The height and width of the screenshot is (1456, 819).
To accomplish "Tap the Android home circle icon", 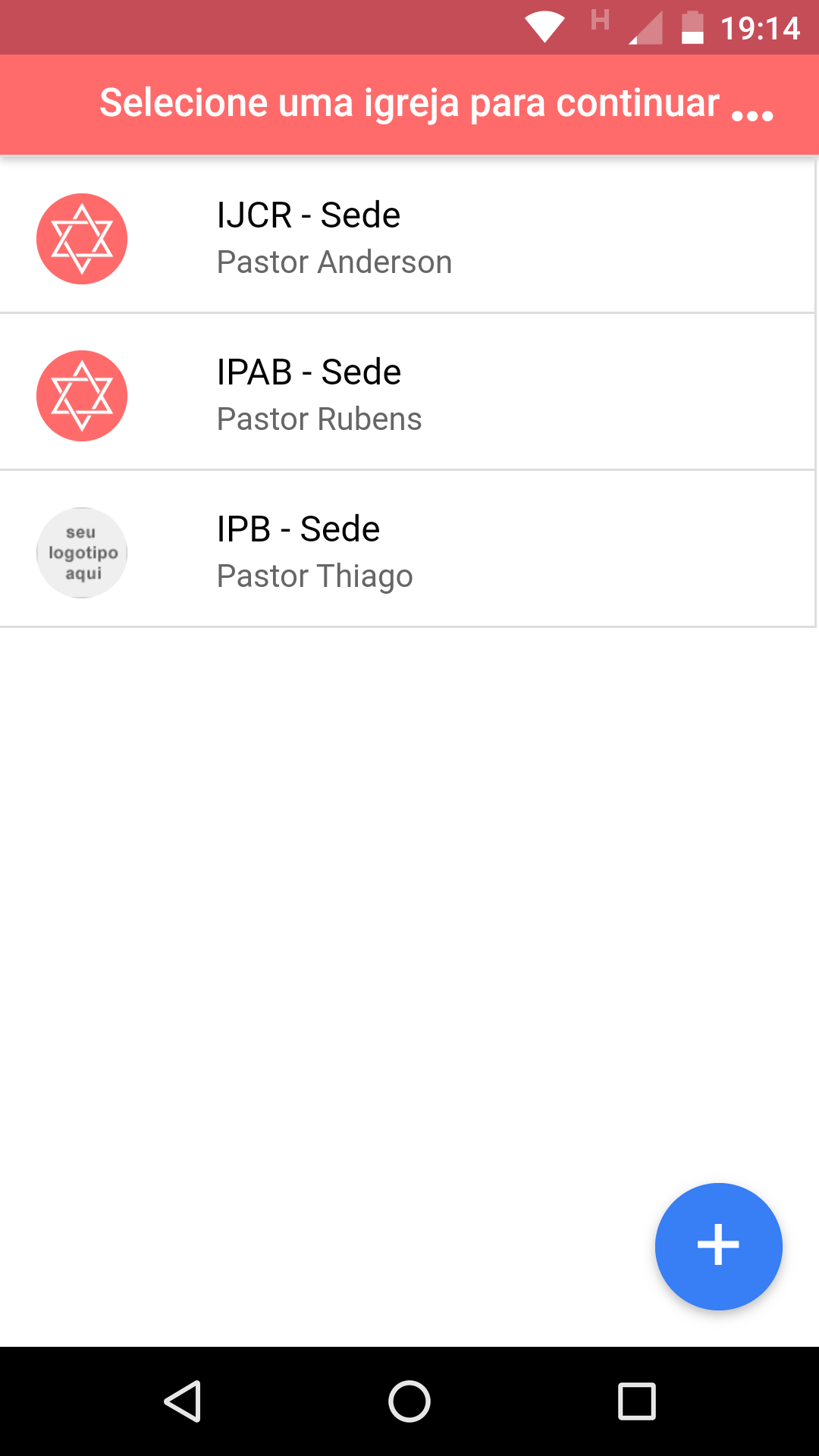I will click(x=409, y=1401).
